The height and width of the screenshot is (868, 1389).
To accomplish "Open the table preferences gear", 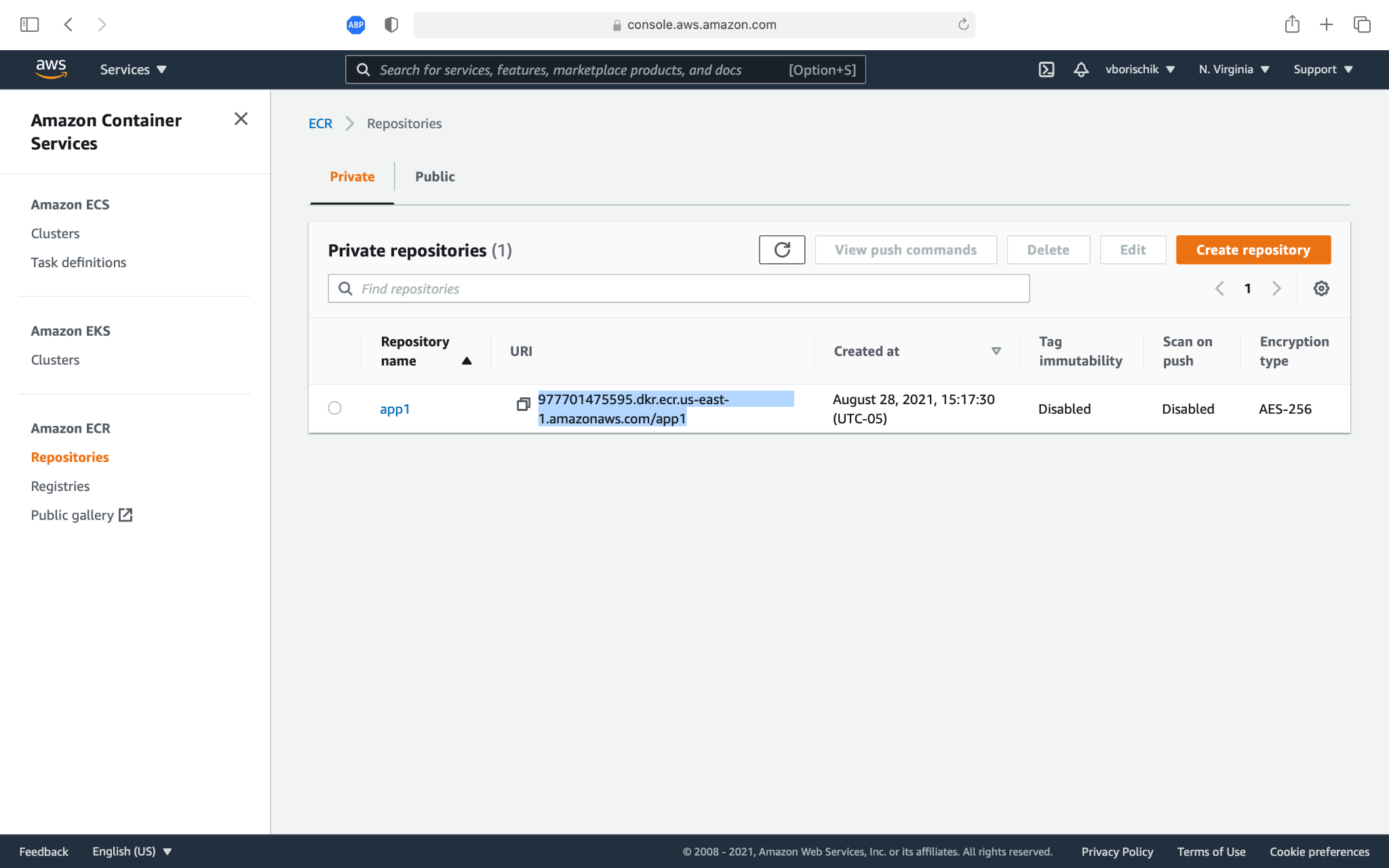I will [x=1321, y=288].
